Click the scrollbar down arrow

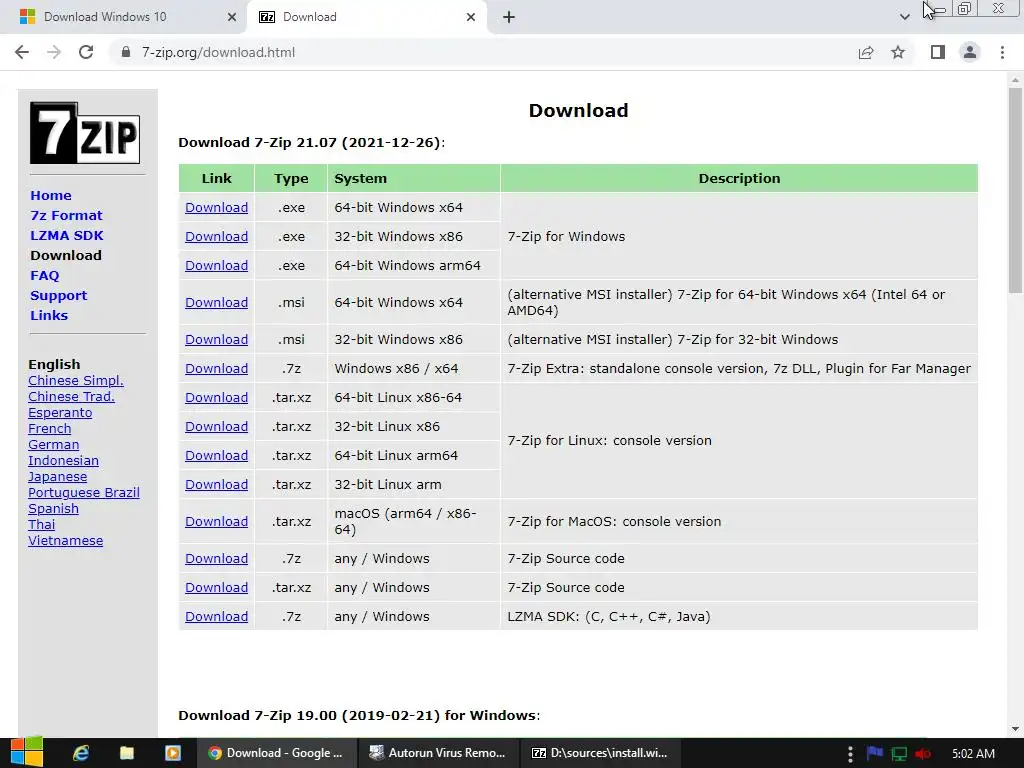[1015, 729]
